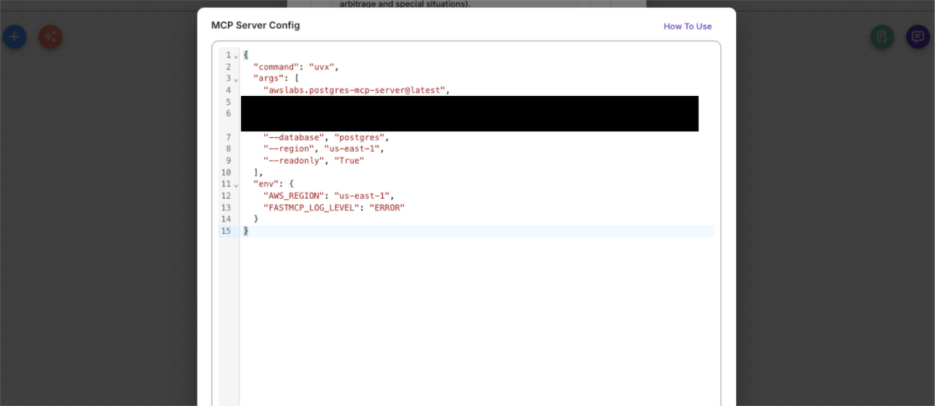Image resolution: width=936 pixels, height=406 pixels.
Task: Click the "--database" argument text
Action: click(x=294, y=137)
